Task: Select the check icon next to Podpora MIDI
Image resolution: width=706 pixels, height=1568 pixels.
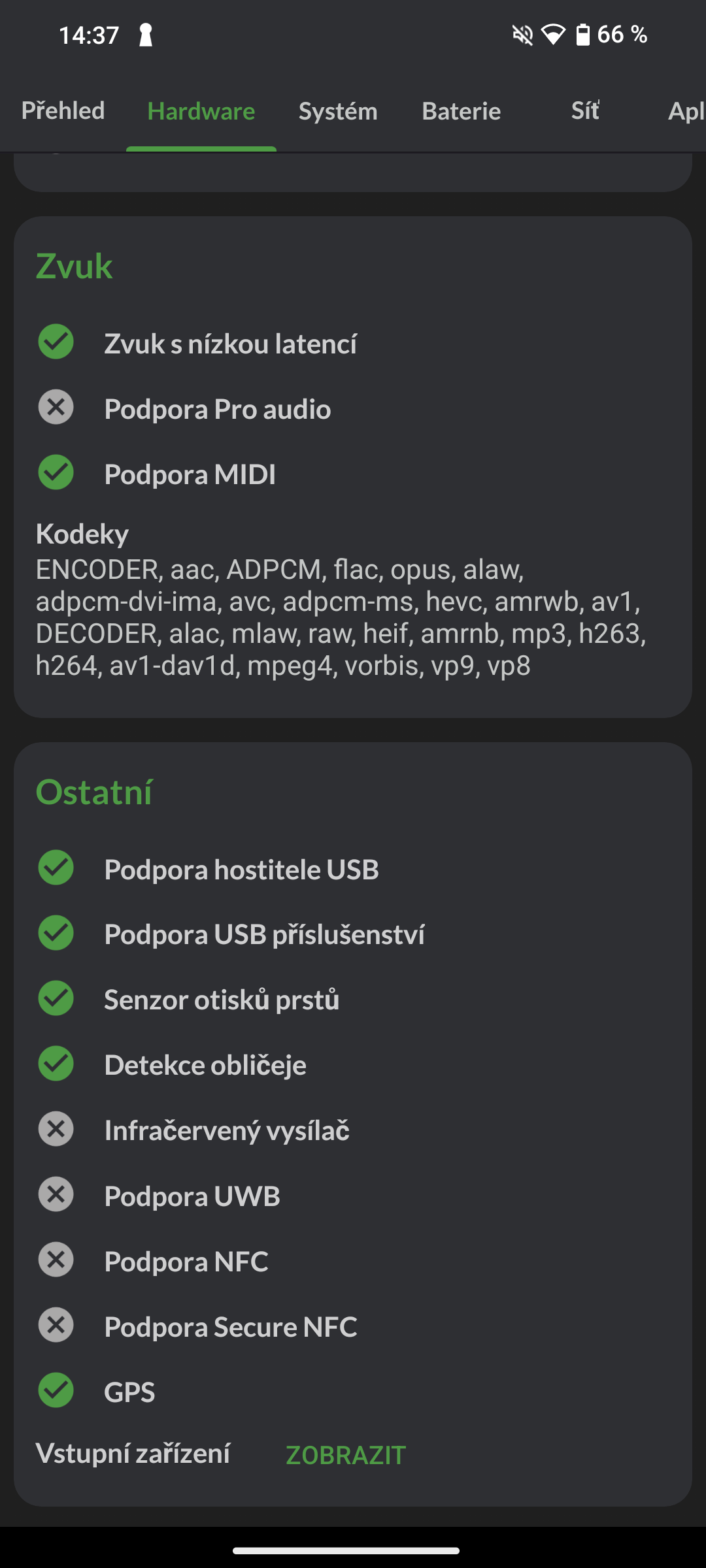Action: pyautogui.click(x=56, y=473)
